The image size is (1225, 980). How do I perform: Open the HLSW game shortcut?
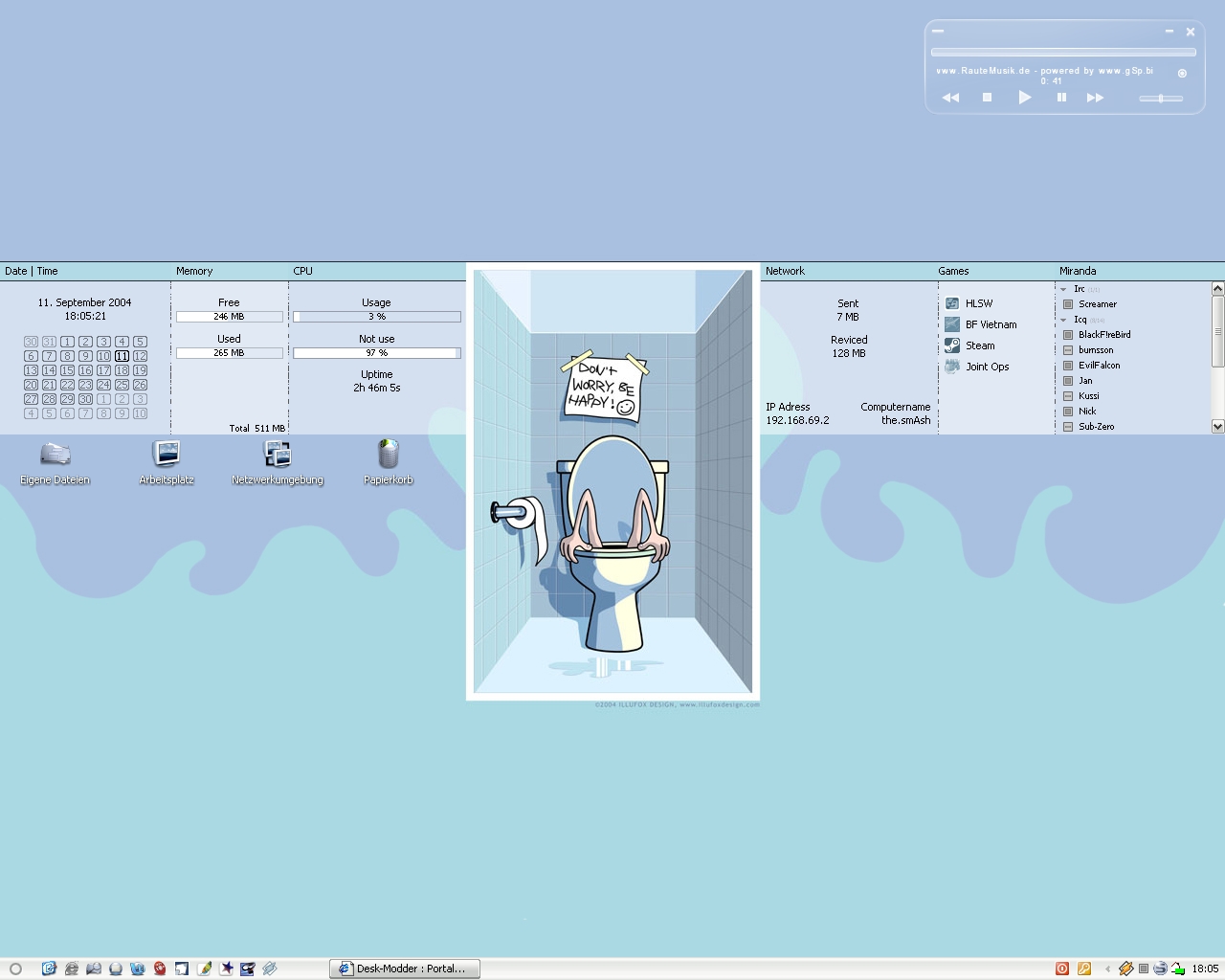coord(969,303)
